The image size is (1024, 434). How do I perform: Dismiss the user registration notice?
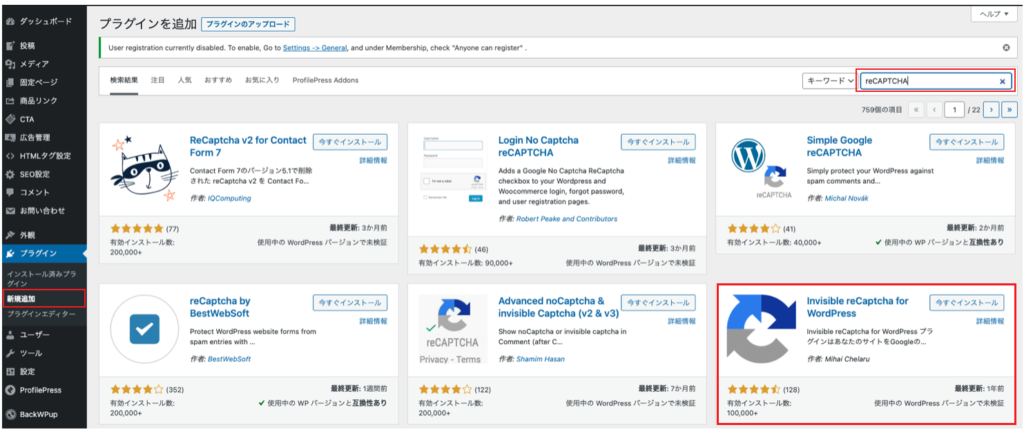click(1006, 48)
